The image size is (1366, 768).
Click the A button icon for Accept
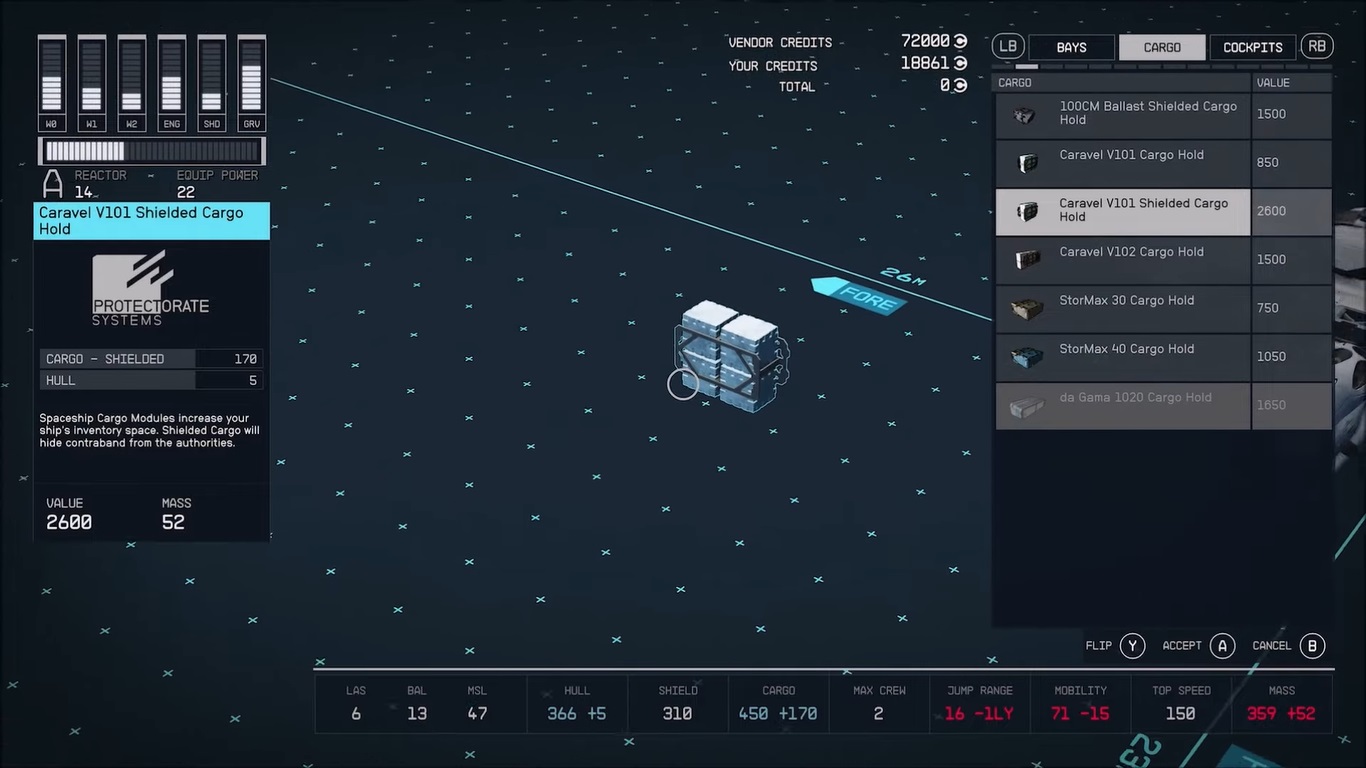pos(1222,646)
